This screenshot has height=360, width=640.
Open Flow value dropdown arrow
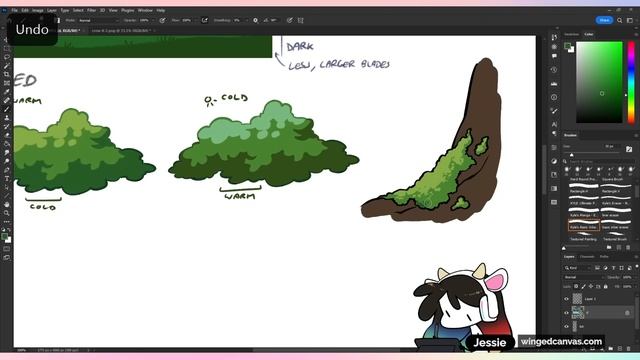click(x=196, y=20)
